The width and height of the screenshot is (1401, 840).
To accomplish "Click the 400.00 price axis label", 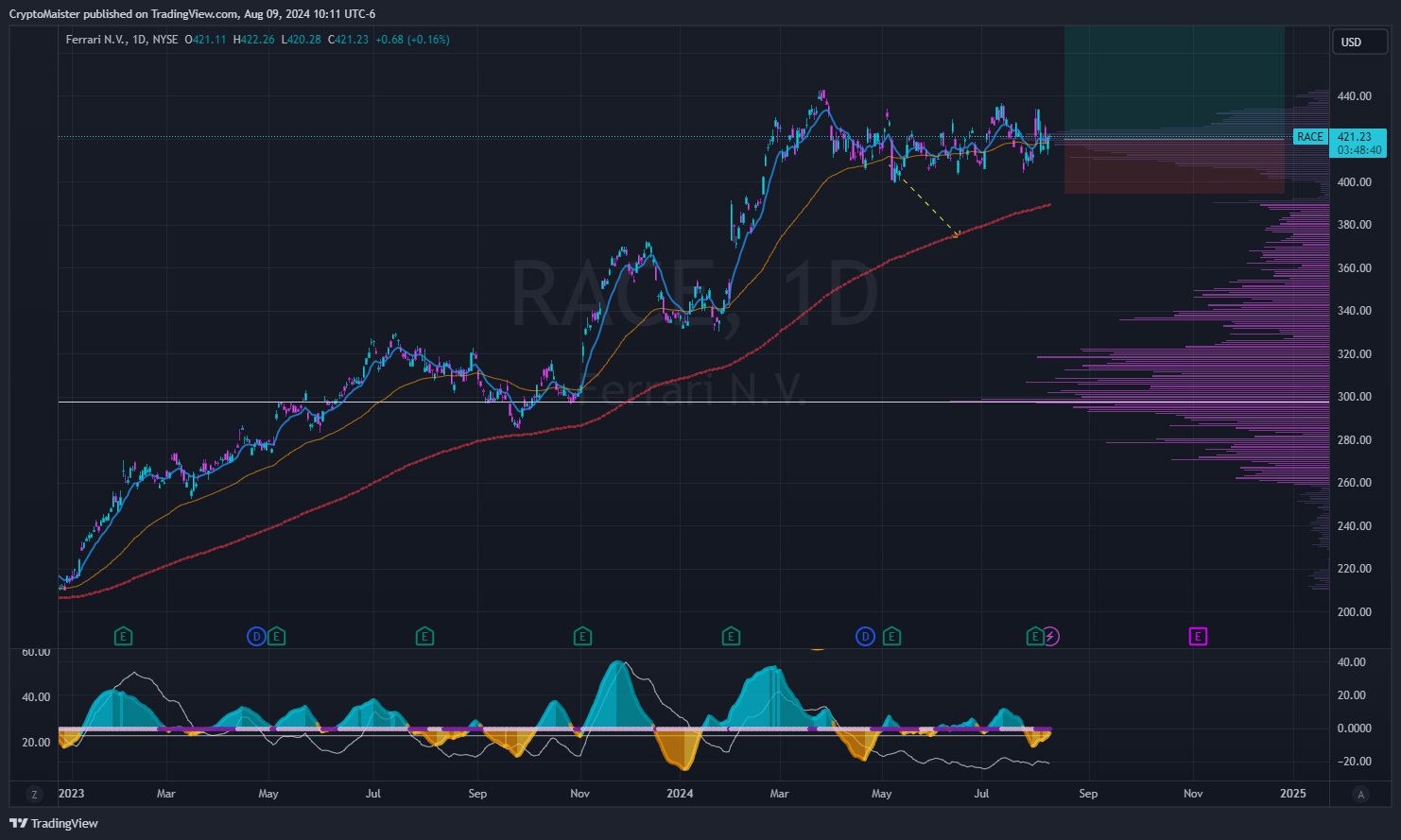I will (x=1354, y=182).
